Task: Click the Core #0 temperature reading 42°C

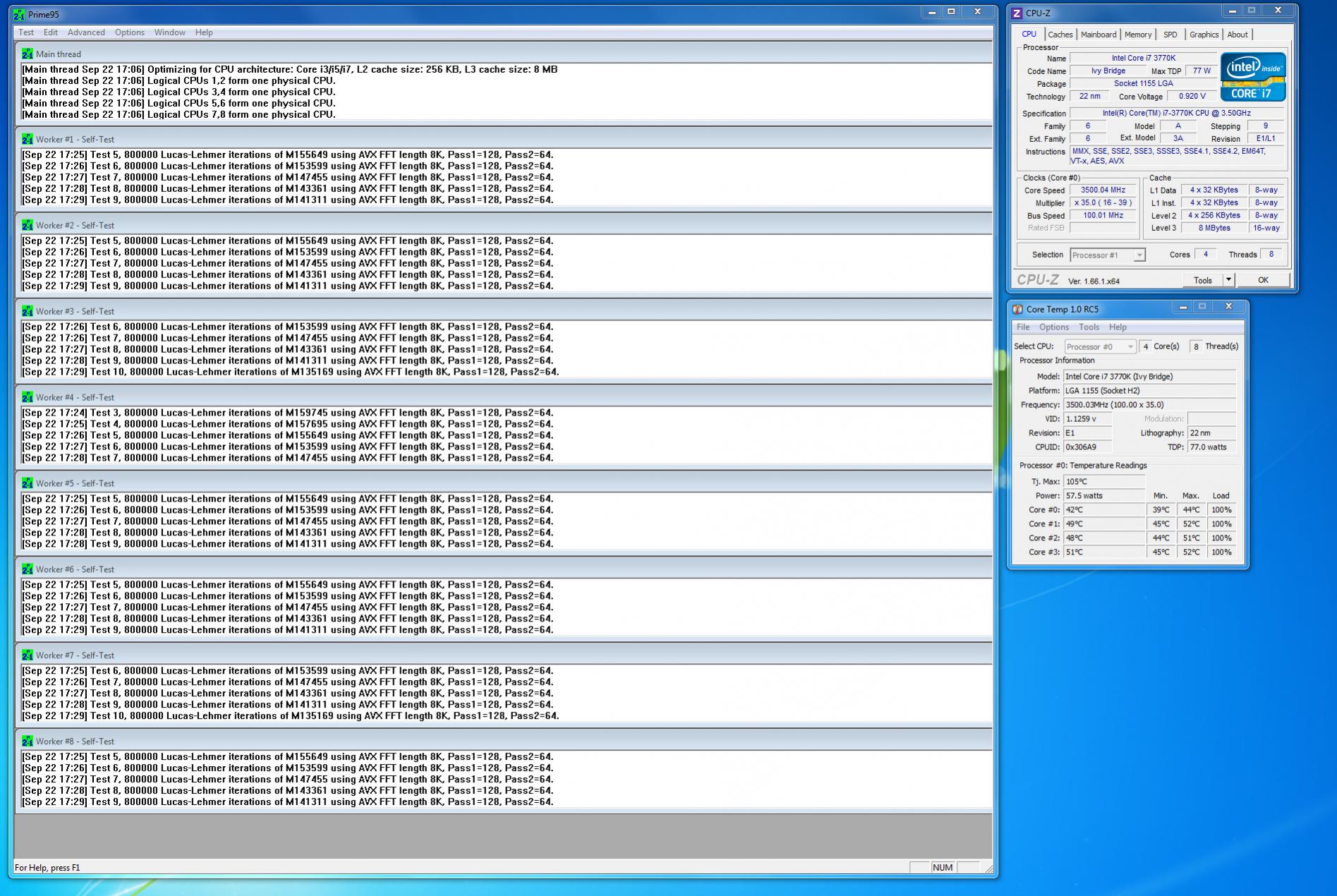Action: pos(1104,510)
